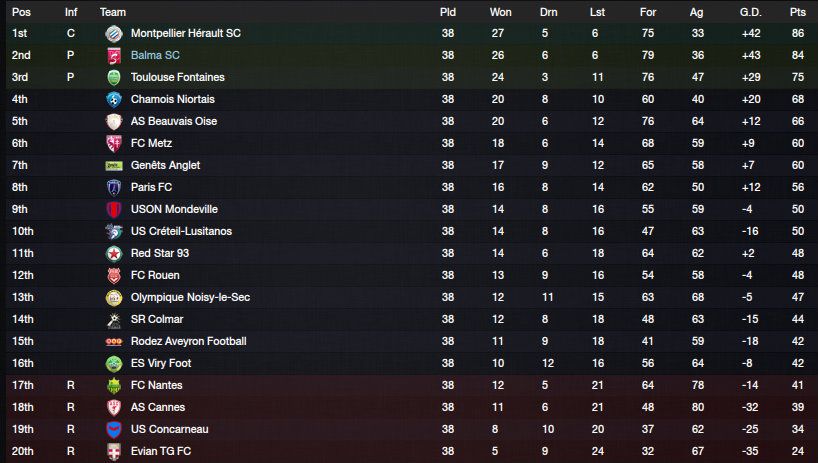Open the US Concarneau badge icon
Image resolution: width=818 pixels, height=463 pixels.
[x=114, y=429]
